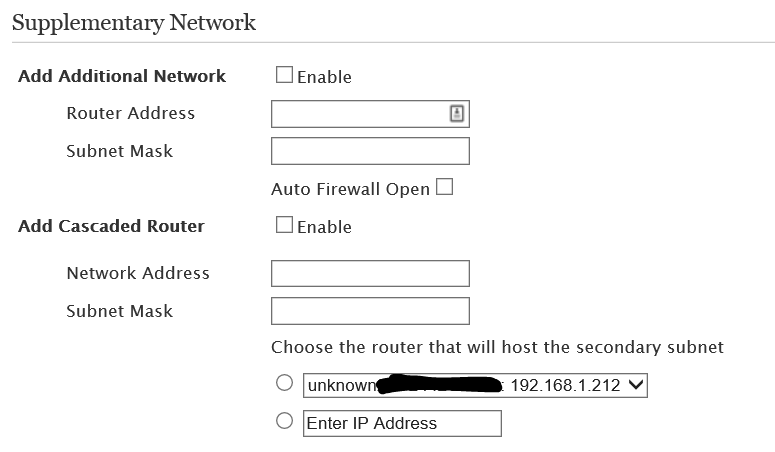Viewport: 775px width, 452px height.
Task: Click Enable label beside Add Cascaded Router
Action: tap(324, 227)
